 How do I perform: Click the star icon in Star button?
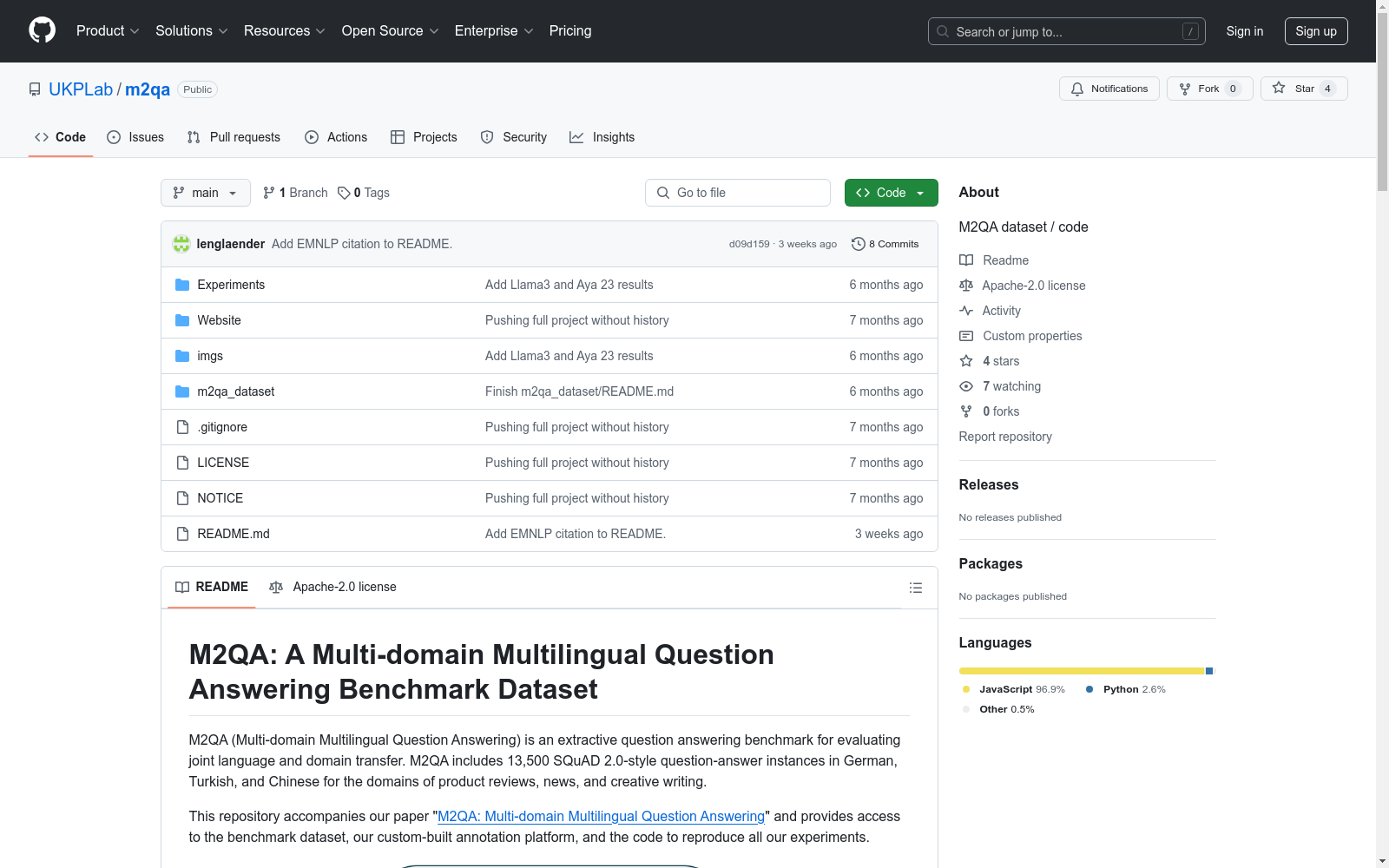tap(1279, 89)
